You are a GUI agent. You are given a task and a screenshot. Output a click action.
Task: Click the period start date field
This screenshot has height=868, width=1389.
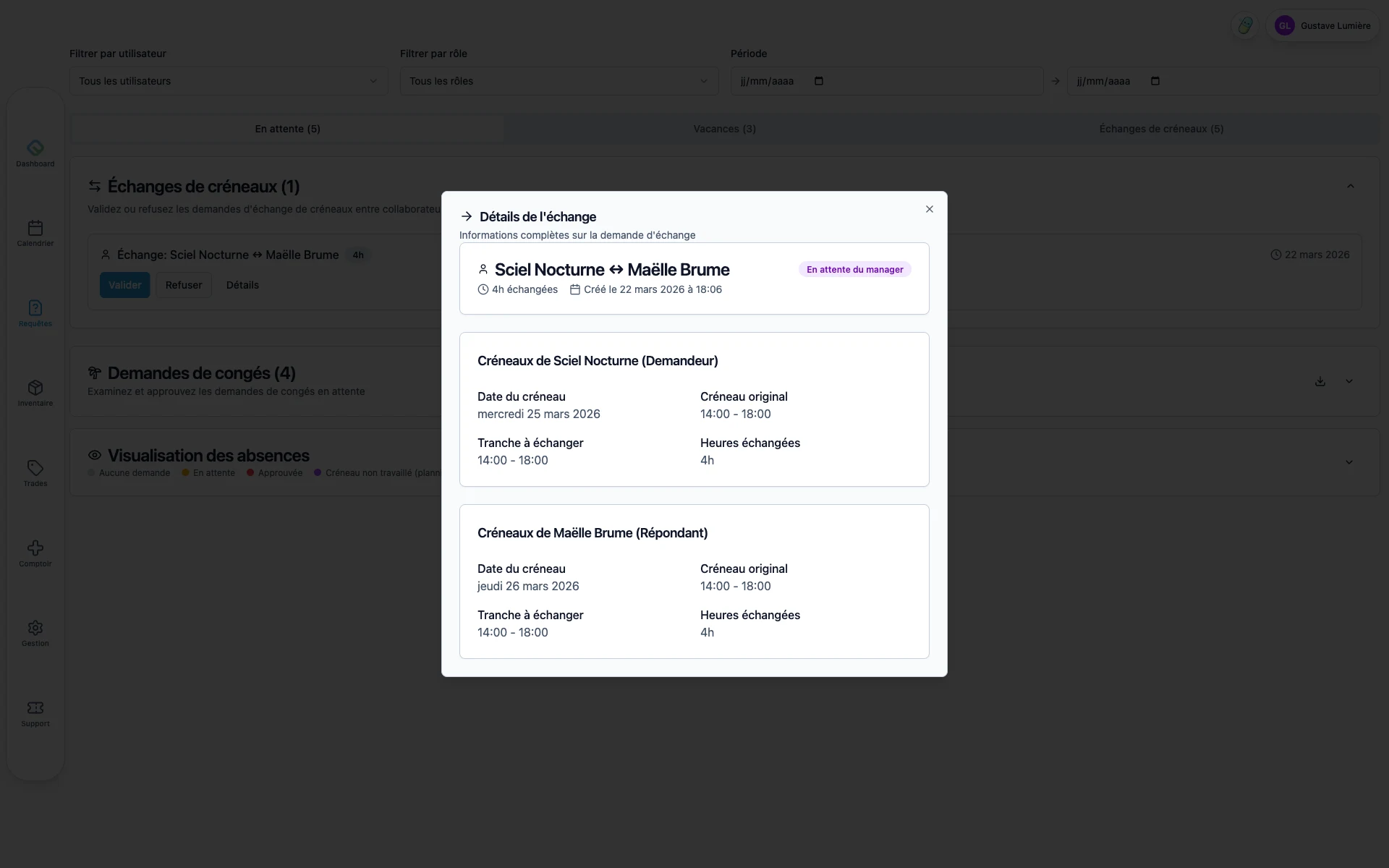pyautogui.click(x=885, y=81)
